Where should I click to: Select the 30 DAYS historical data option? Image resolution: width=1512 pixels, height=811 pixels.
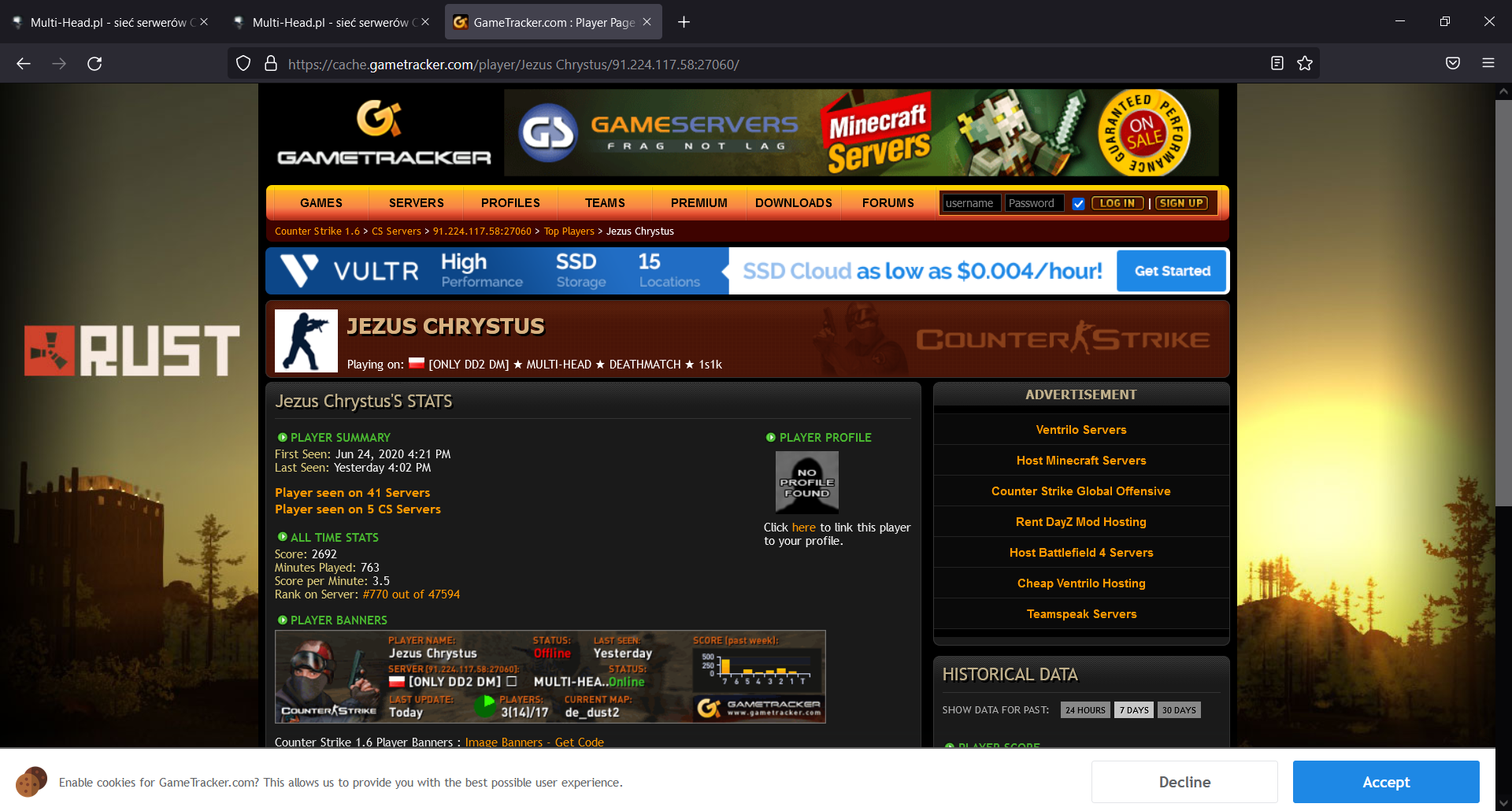(x=1178, y=710)
